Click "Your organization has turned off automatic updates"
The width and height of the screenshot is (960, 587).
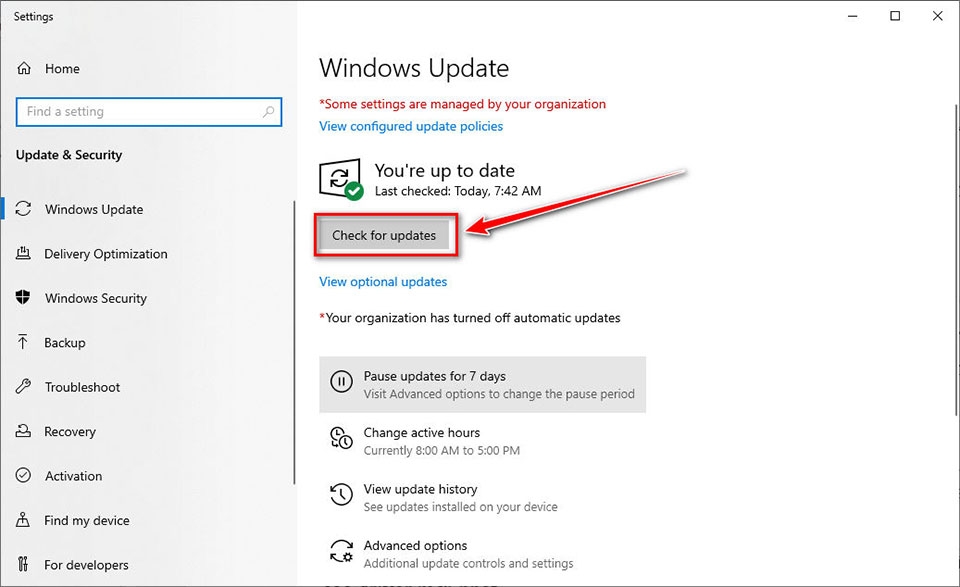(x=470, y=318)
